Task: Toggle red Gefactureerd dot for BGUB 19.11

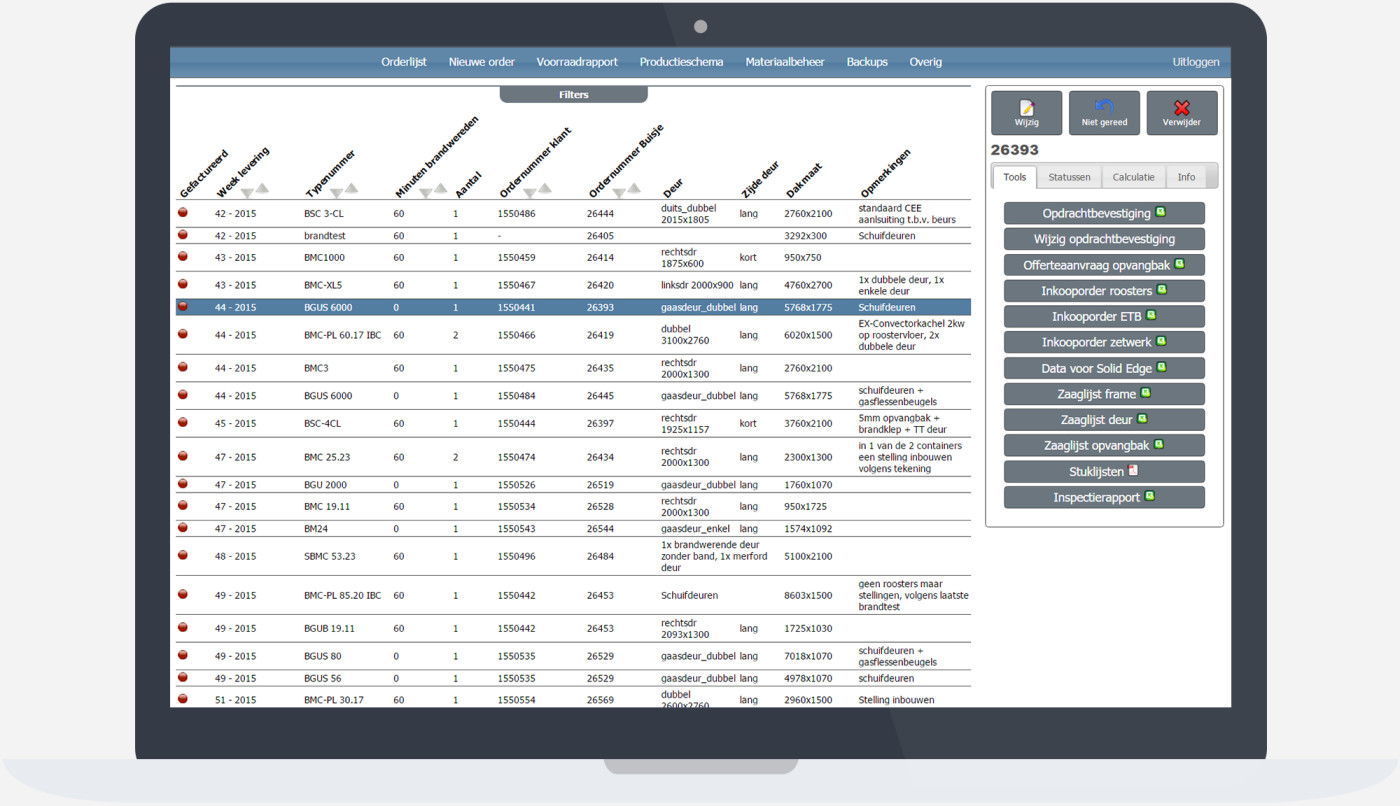Action: [x=183, y=628]
